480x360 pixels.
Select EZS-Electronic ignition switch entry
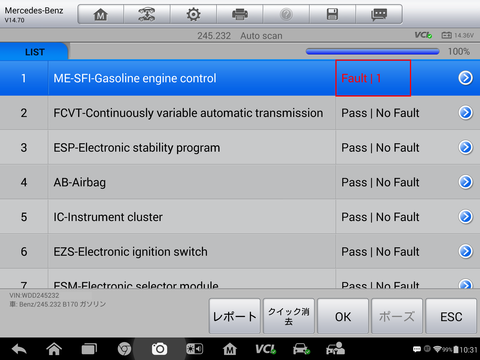[x=240, y=251]
